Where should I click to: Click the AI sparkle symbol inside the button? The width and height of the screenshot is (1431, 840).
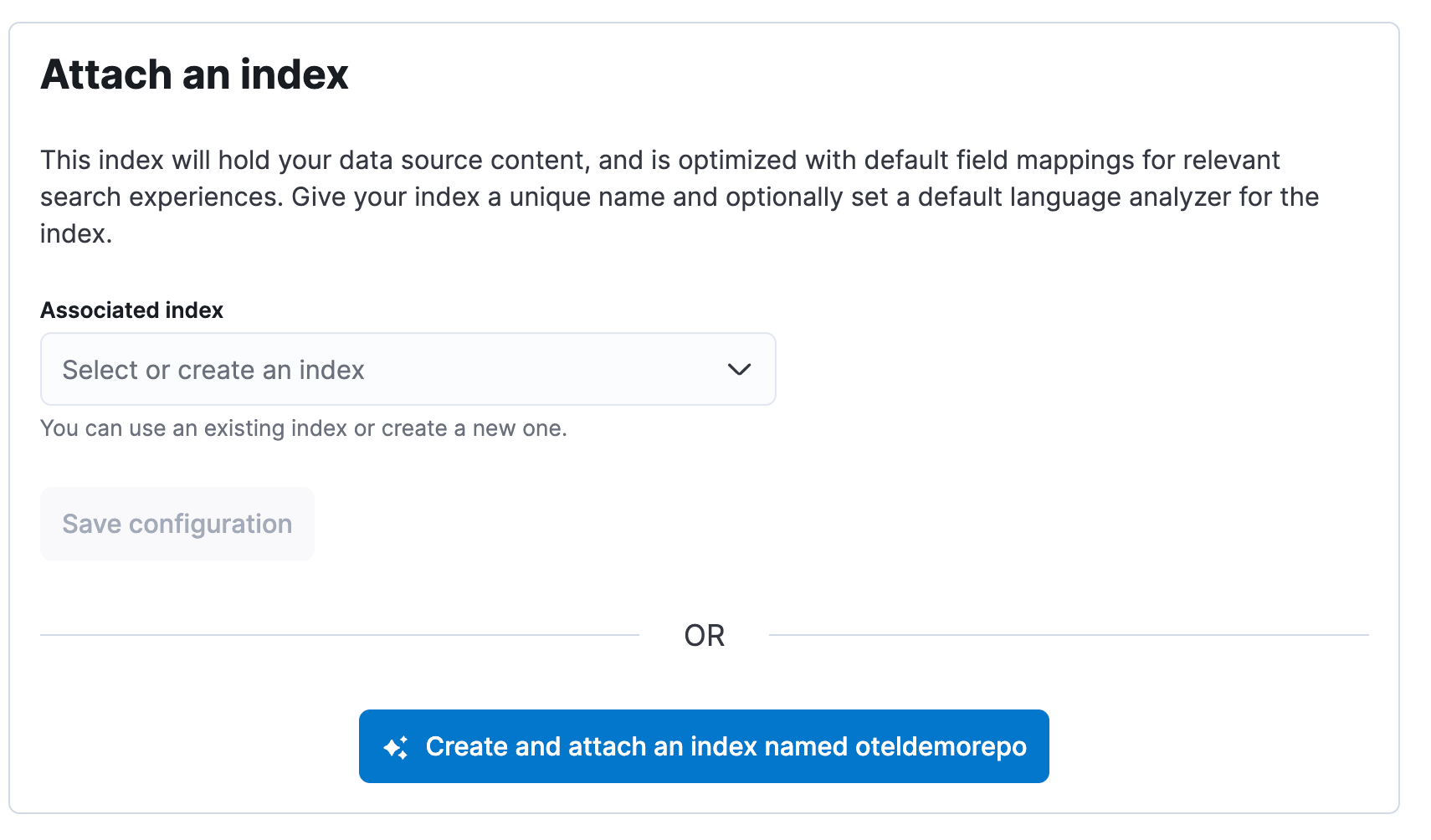pos(397,746)
